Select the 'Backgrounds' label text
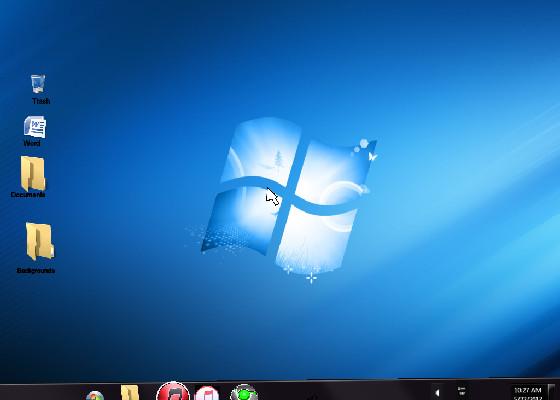560x400 pixels. pos(36,271)
